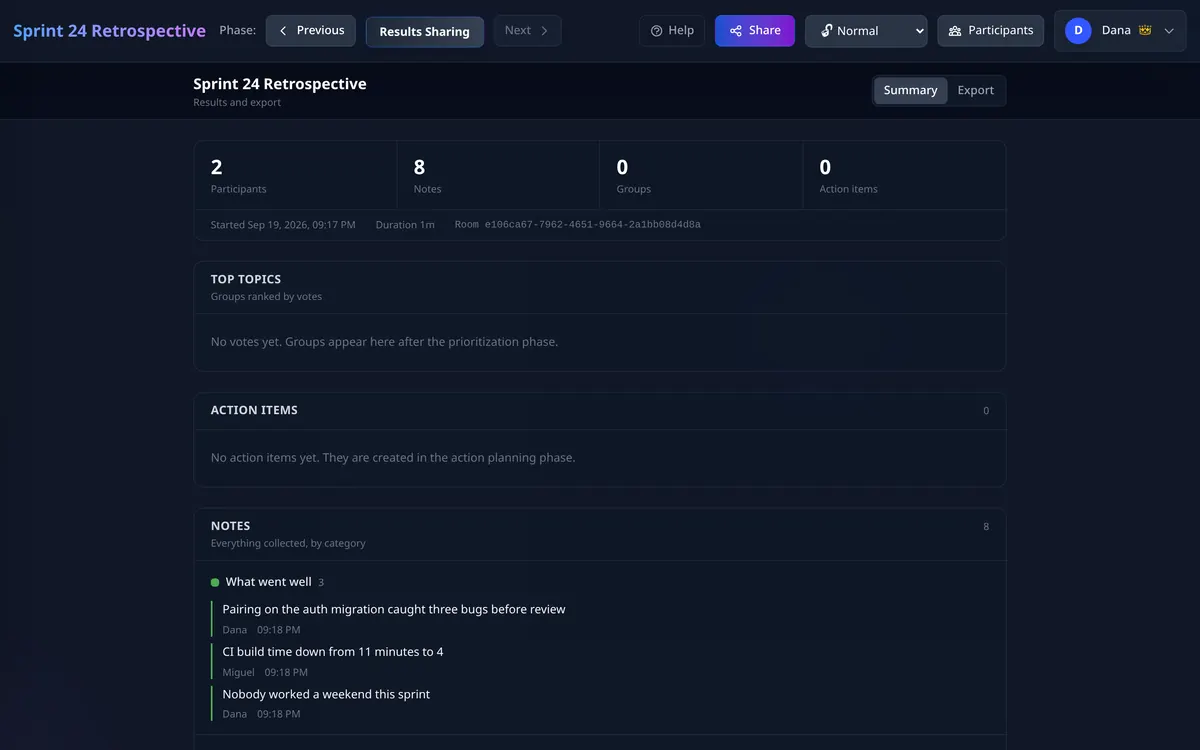Open the Normal mode dropdown
The height and width of the screenshot is (750, 1200).
click(866, 31)
